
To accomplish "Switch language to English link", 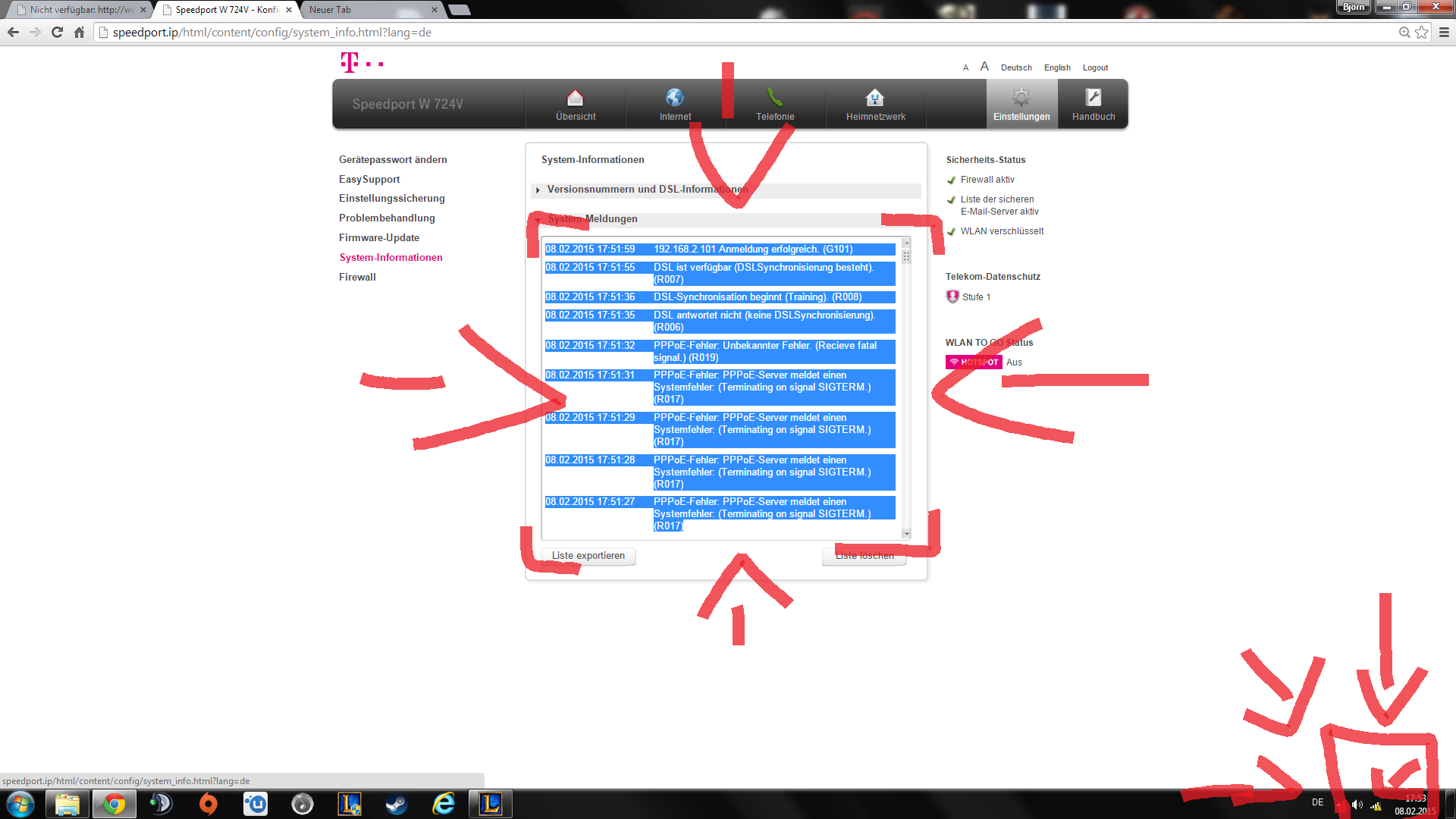I will [x=1056, y=67].
